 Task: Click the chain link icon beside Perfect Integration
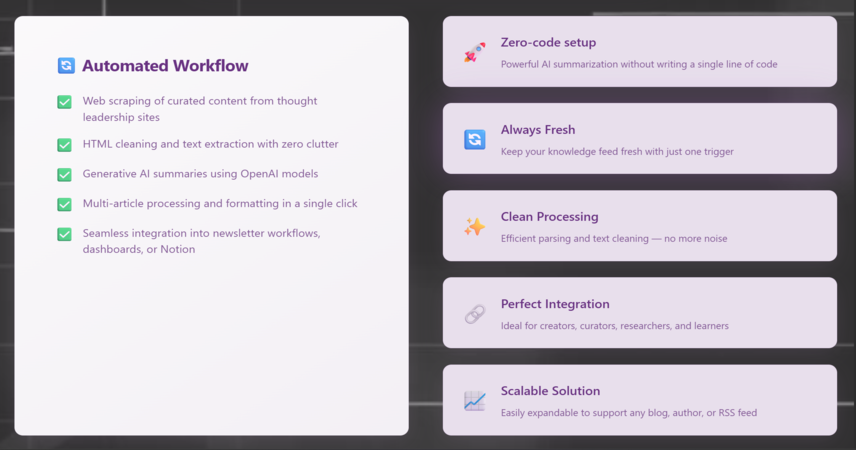click(x=474, y=313)
